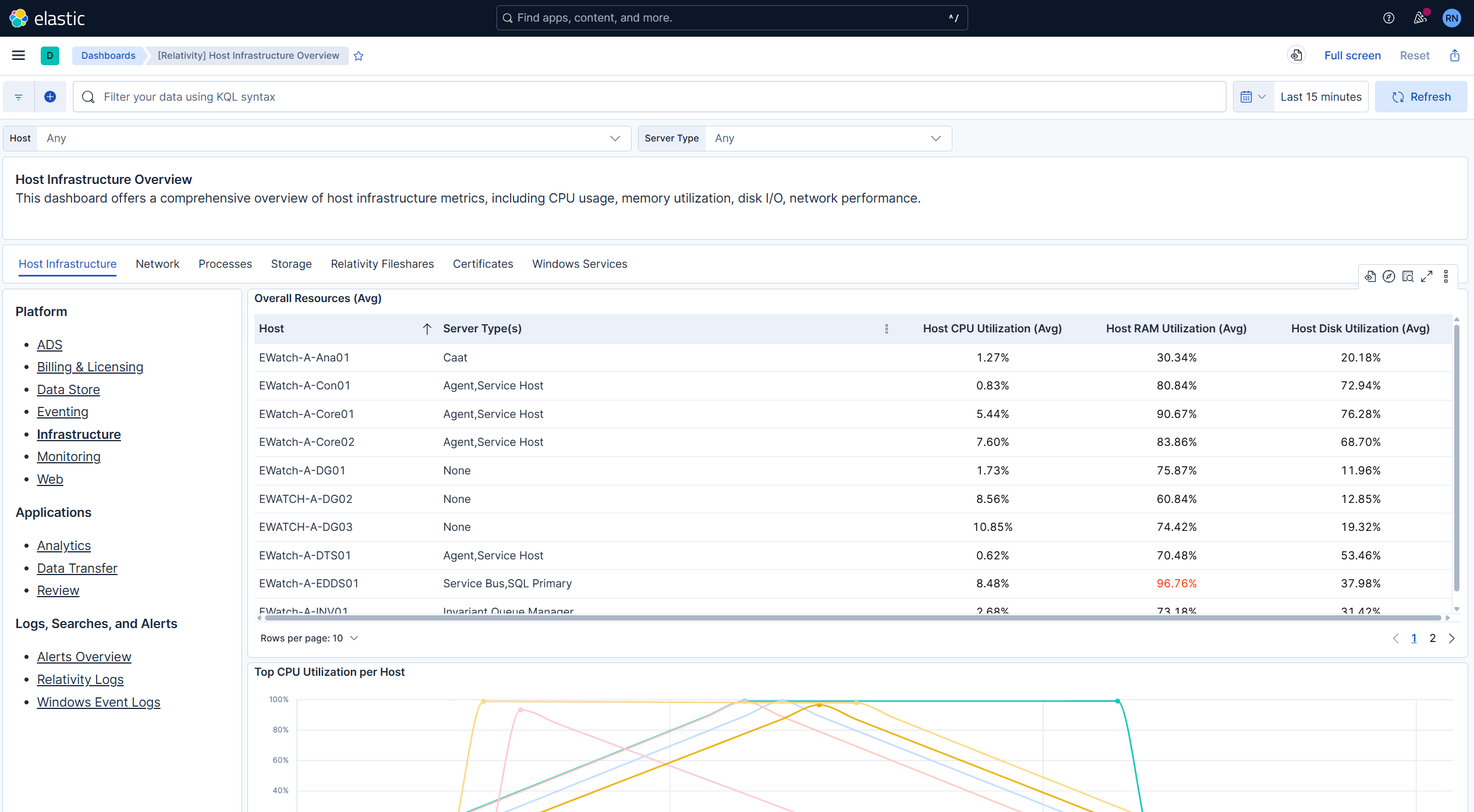The image size is (1474, 812).
Task: Open the Windows Services tab
Action: coord(580,264)
